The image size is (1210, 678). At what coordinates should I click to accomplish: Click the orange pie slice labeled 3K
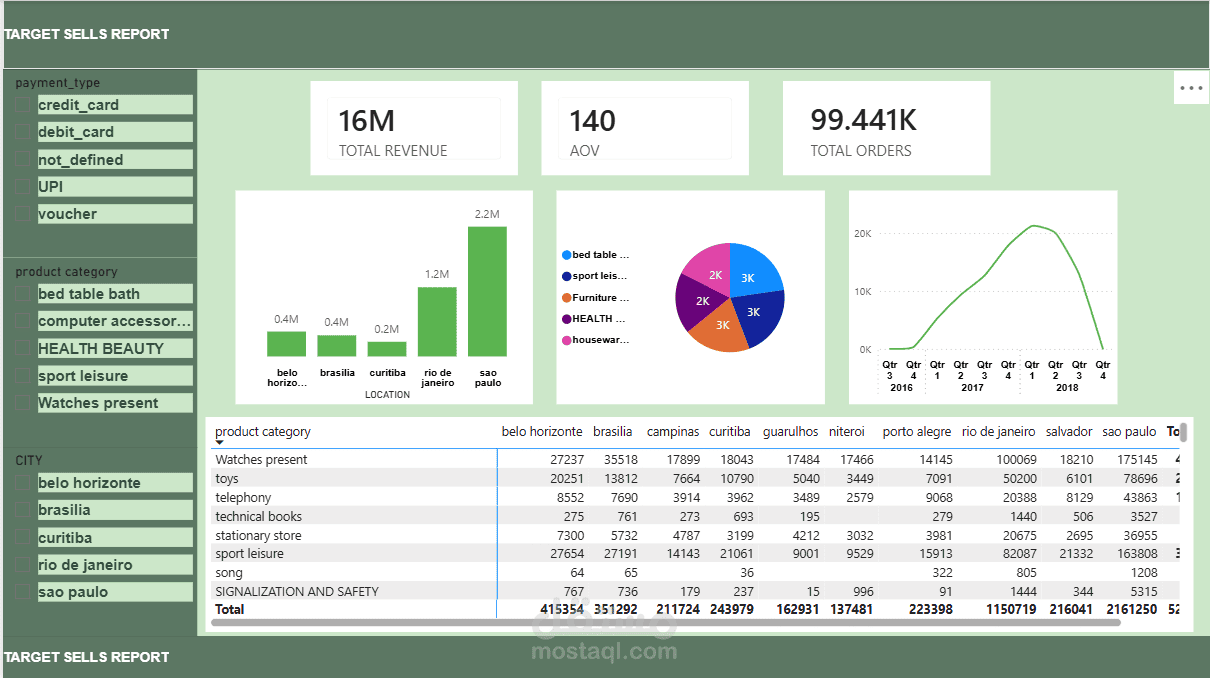tap(722, 329)
